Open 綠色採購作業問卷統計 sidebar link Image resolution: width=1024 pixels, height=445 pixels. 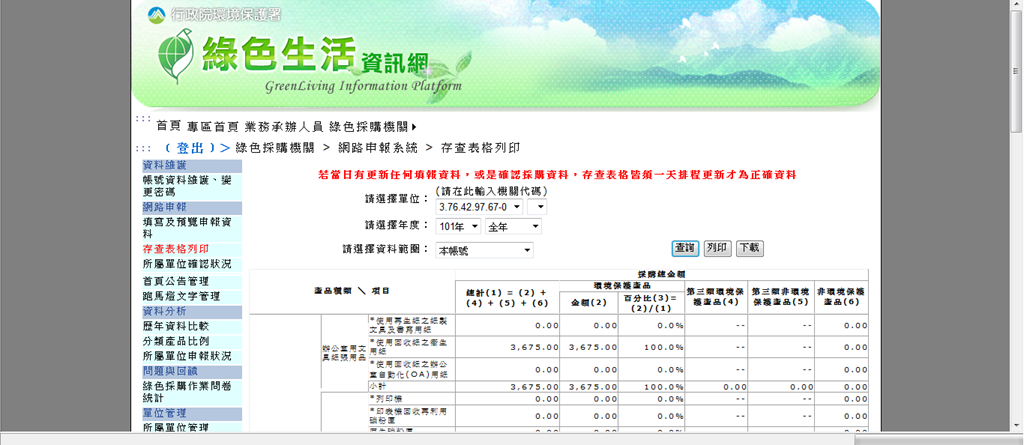pyautogui.click(x=187, y=391)
